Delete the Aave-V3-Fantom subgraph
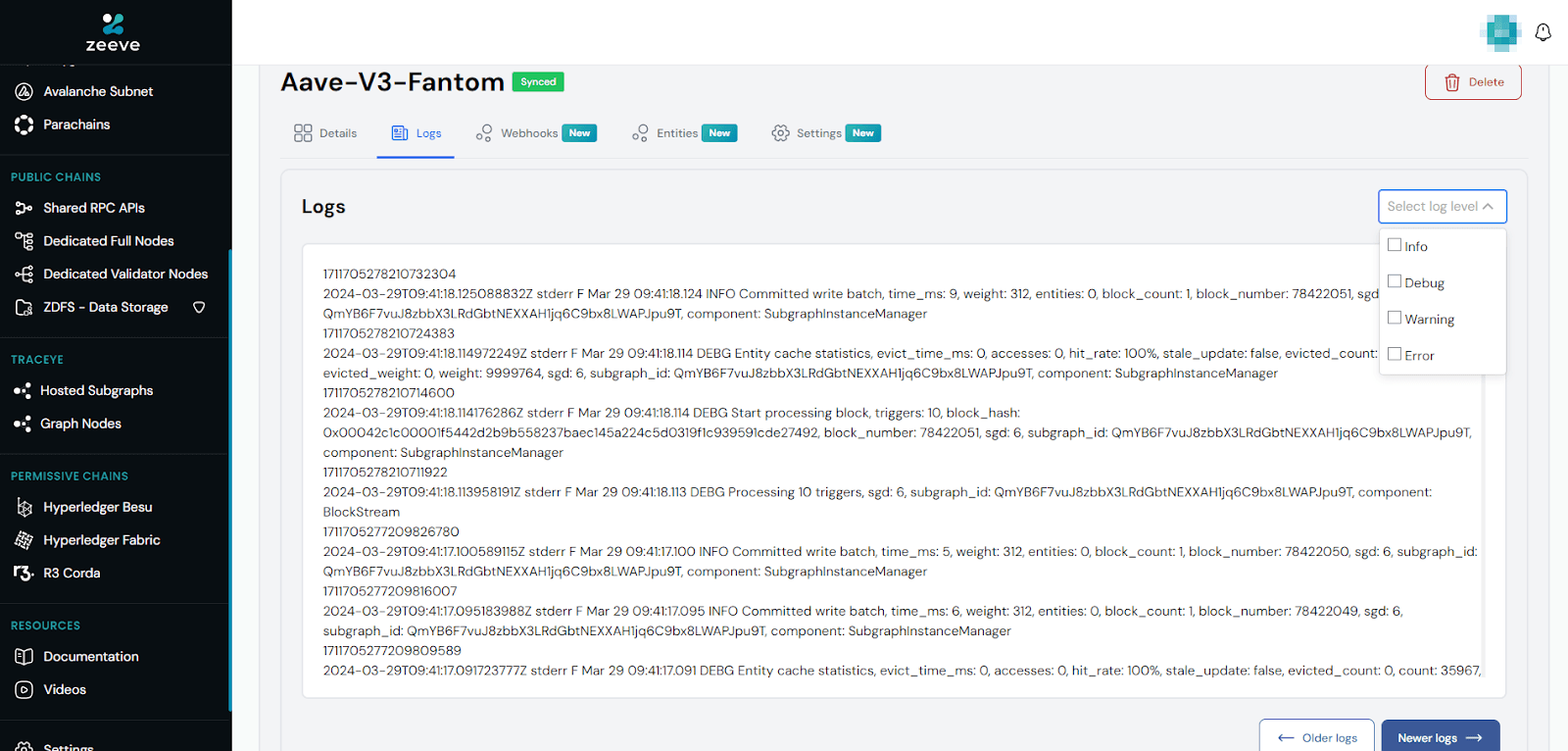 [x=1473, y=82]
